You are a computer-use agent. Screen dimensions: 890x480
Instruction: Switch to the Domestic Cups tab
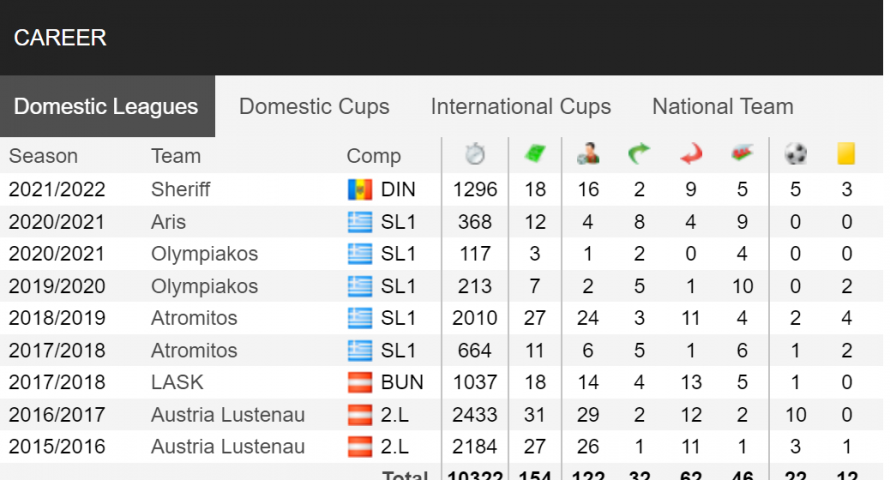[314, 107]
